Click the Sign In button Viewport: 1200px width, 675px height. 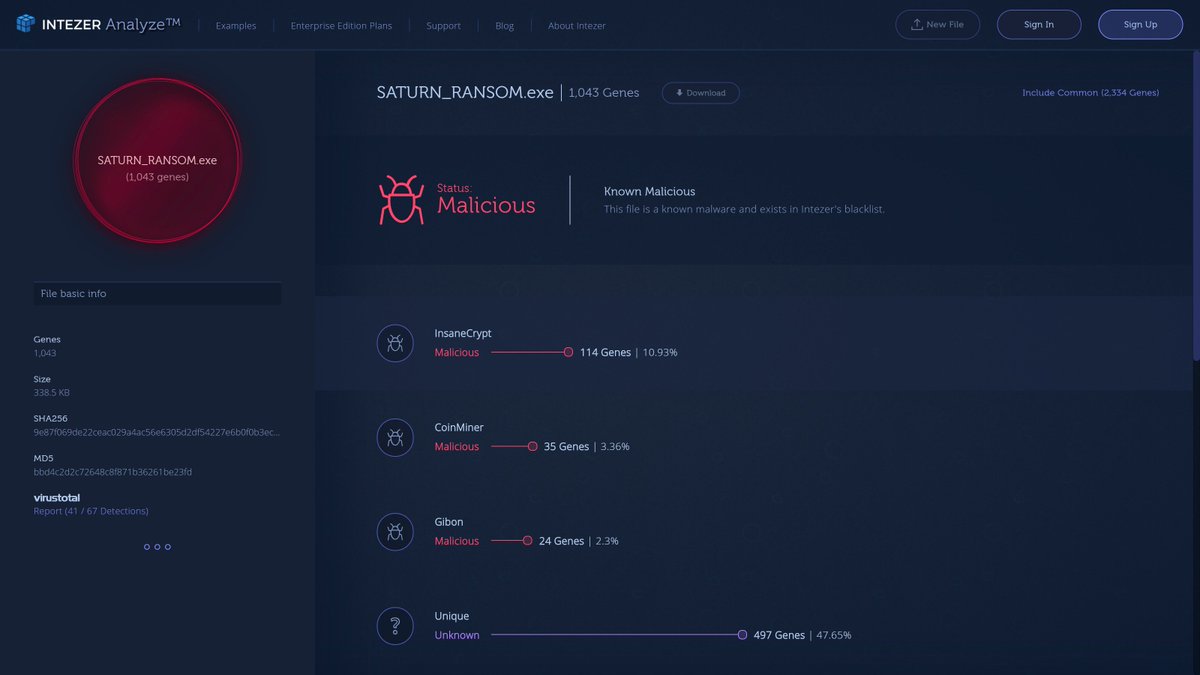pyautogui.click(x=1039, y=24)
